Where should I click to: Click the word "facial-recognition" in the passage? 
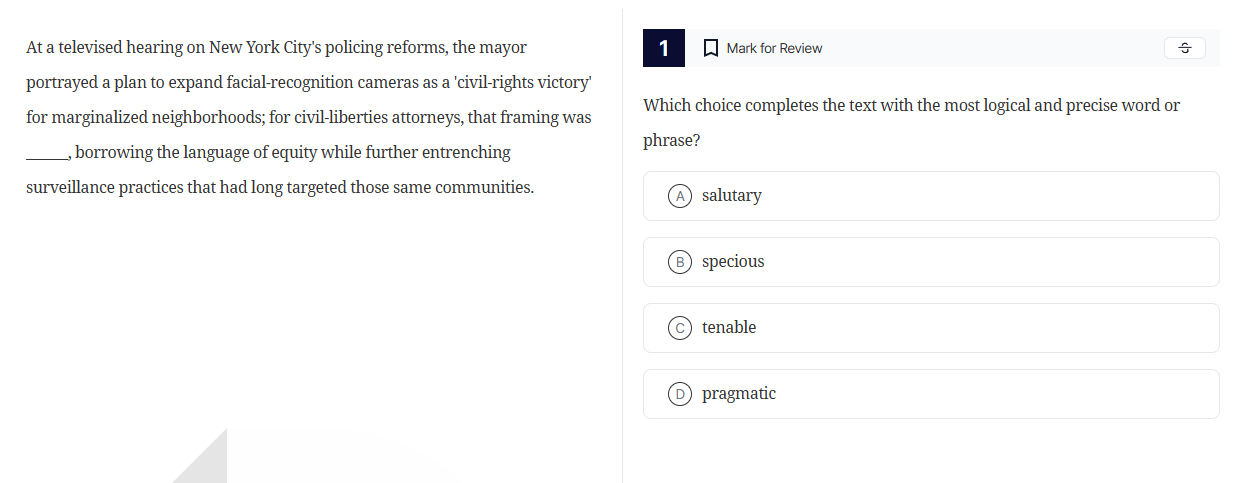[290, 82]
